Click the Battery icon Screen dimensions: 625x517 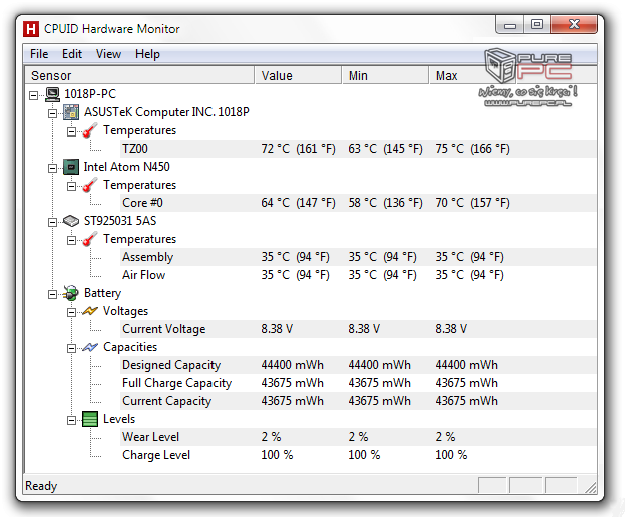71,293
